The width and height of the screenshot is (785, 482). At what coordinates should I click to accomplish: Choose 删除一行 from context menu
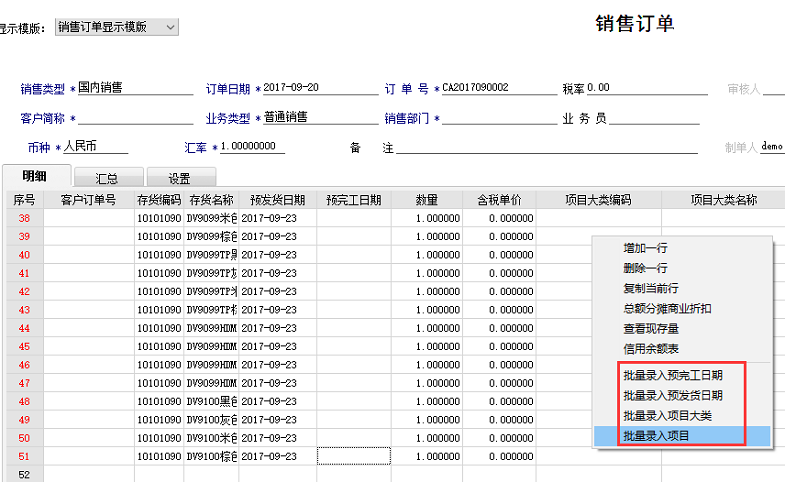pos(645,267)
